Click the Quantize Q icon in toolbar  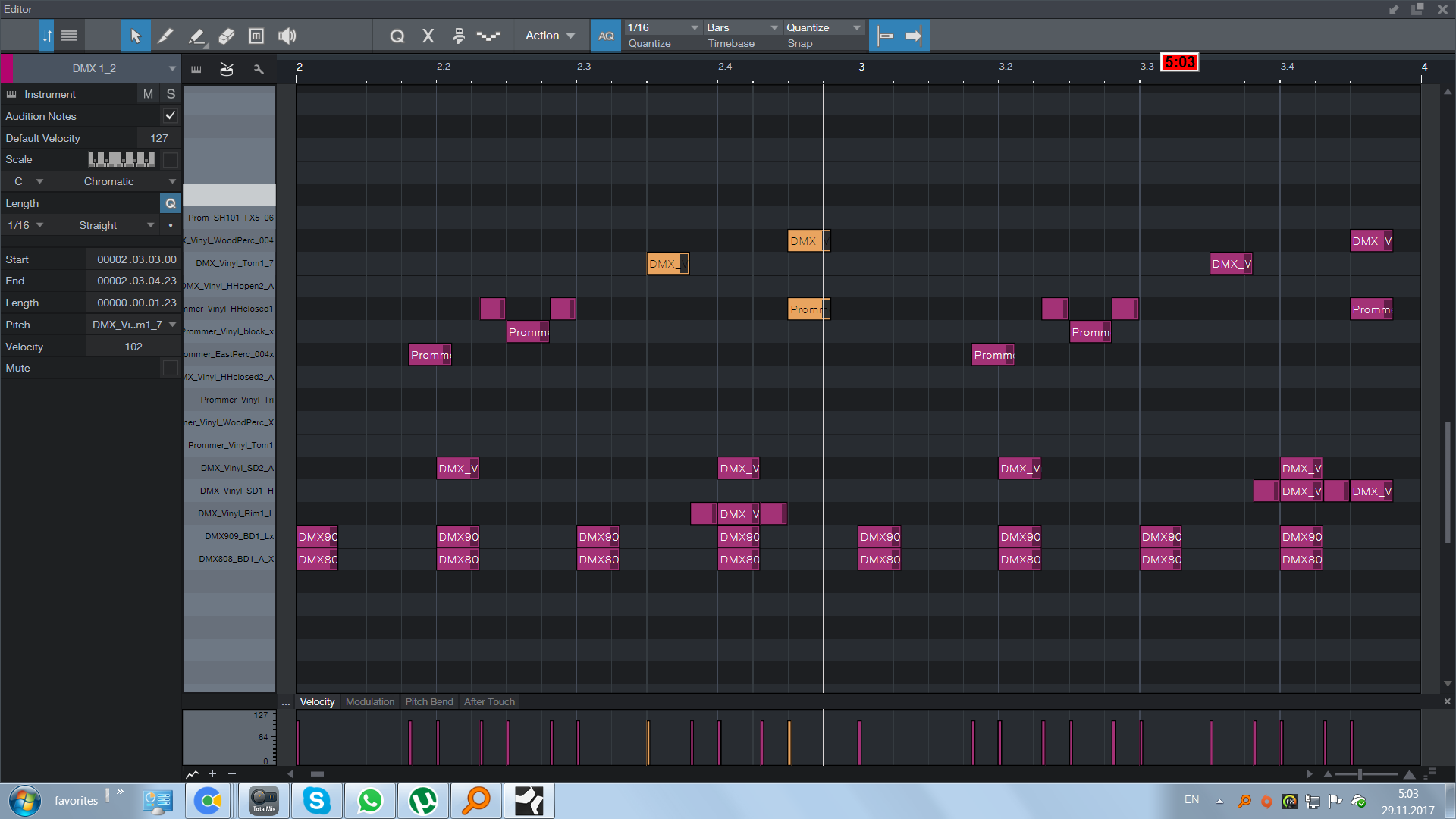pos(397,36)
